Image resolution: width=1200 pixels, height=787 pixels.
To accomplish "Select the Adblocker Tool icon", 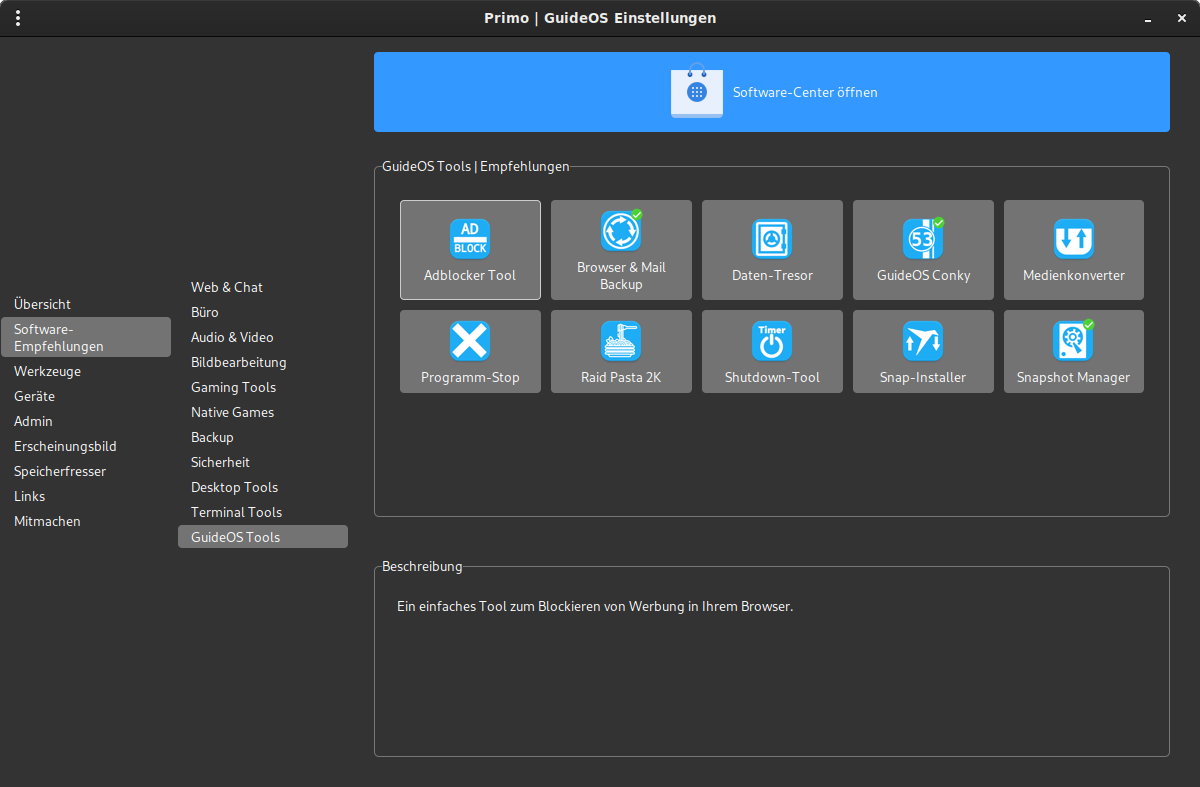I will tap(470, 240).
